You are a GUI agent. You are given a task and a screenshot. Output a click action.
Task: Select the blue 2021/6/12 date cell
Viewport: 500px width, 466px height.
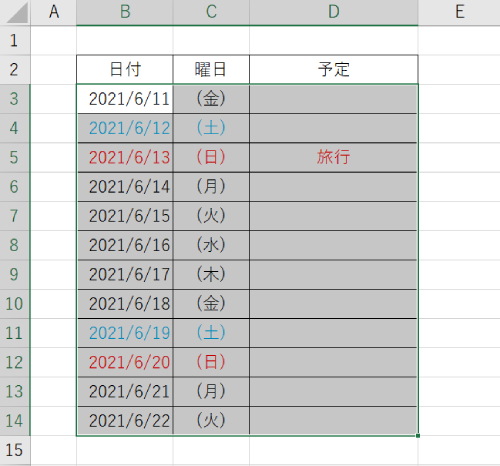tap(125, 128)
